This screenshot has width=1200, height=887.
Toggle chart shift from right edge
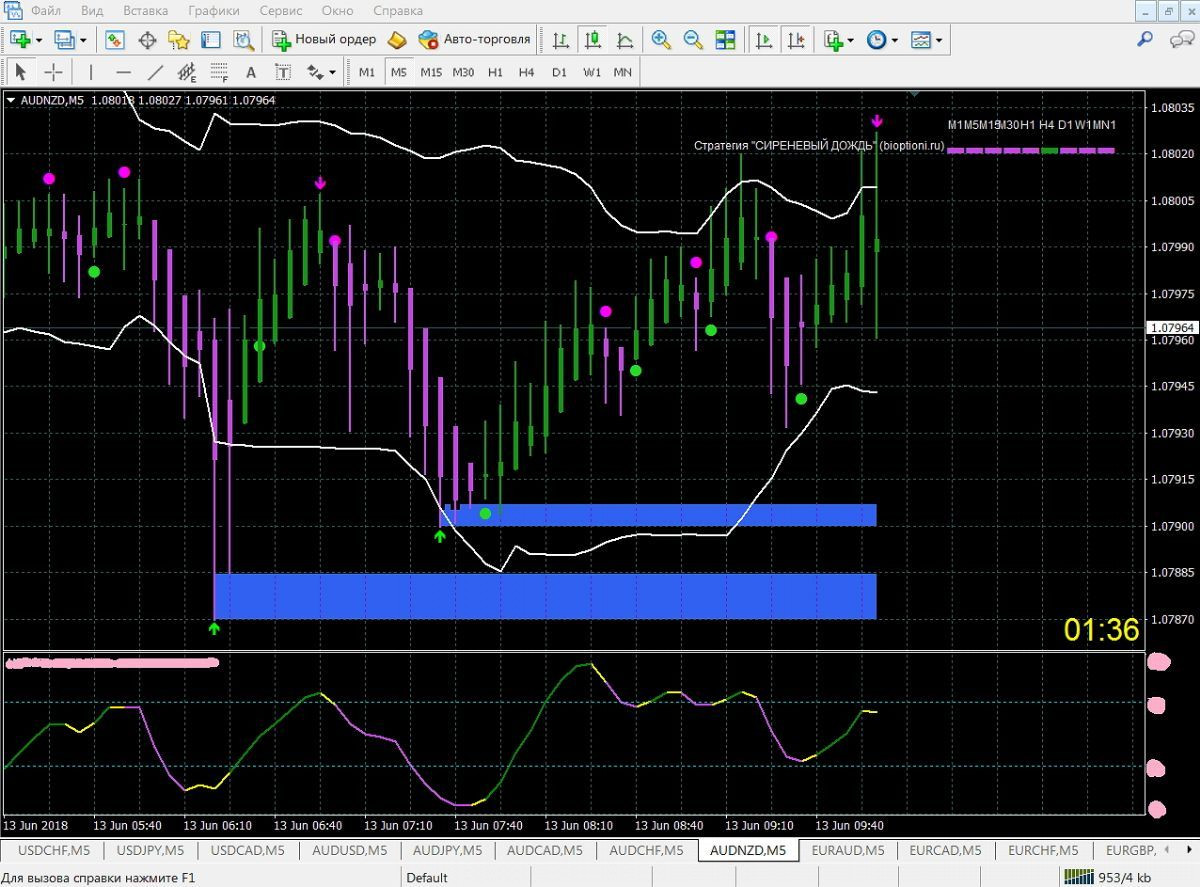click(796, 40)
